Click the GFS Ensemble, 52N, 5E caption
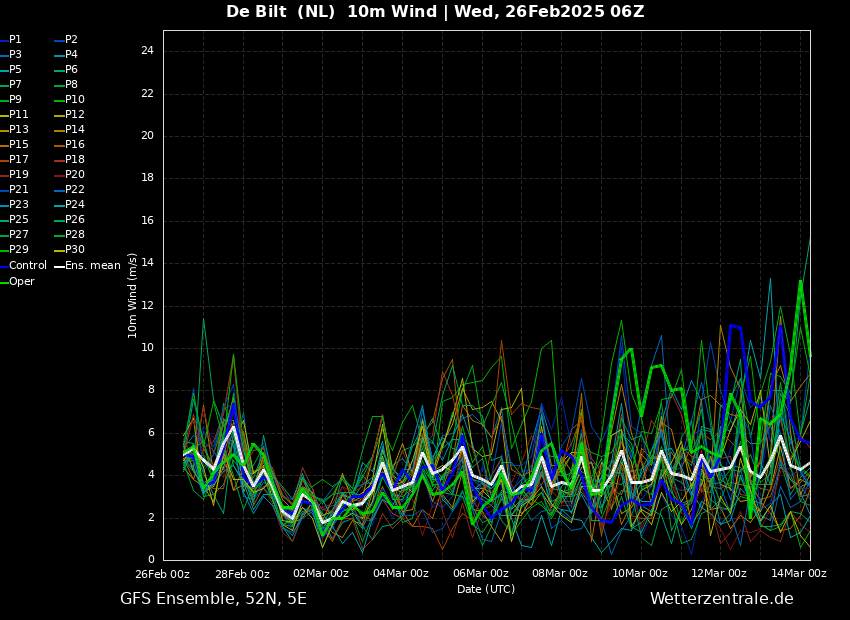 tap(213, 599)
